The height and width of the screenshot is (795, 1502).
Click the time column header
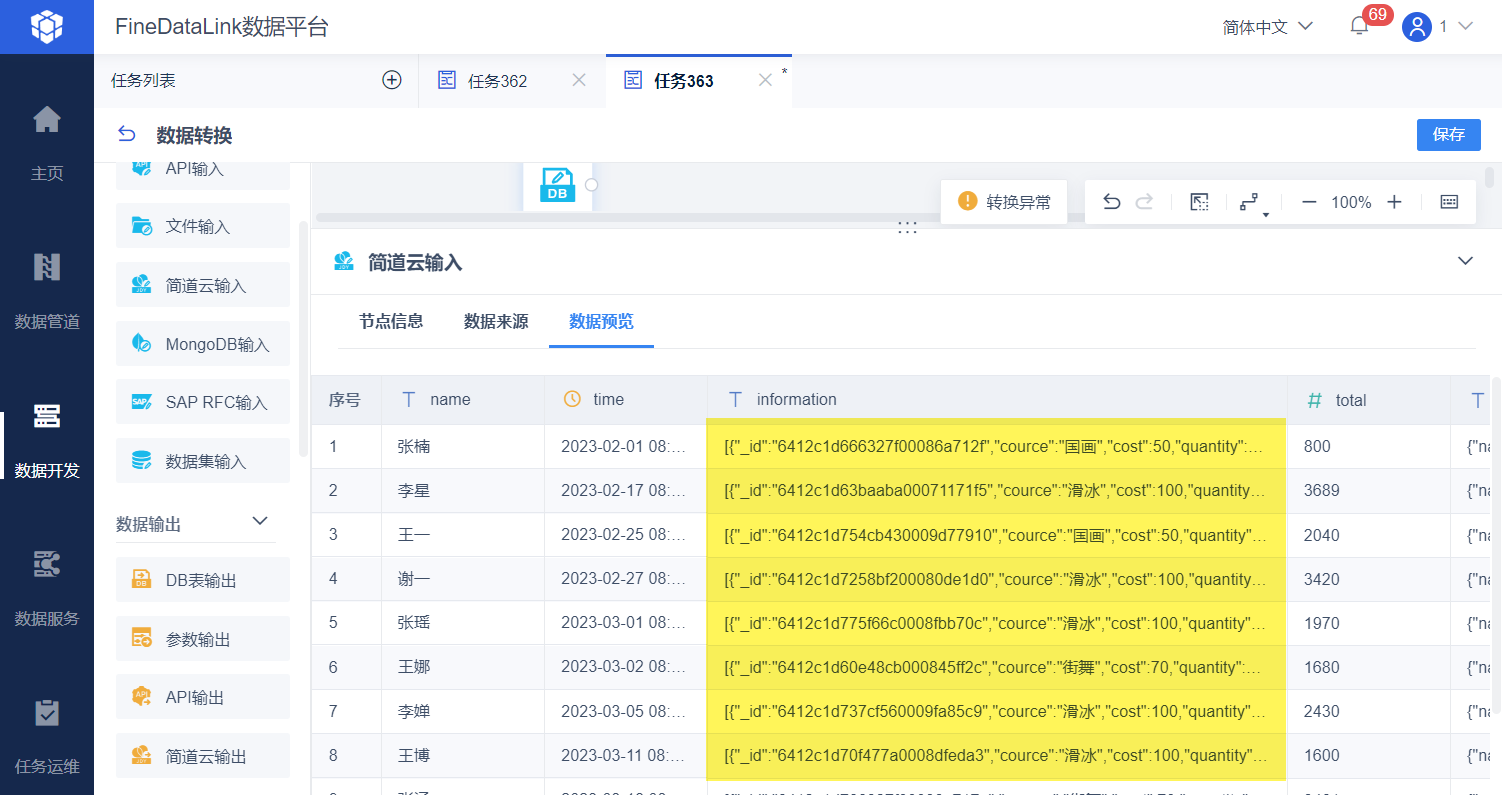tap(626, 400)
